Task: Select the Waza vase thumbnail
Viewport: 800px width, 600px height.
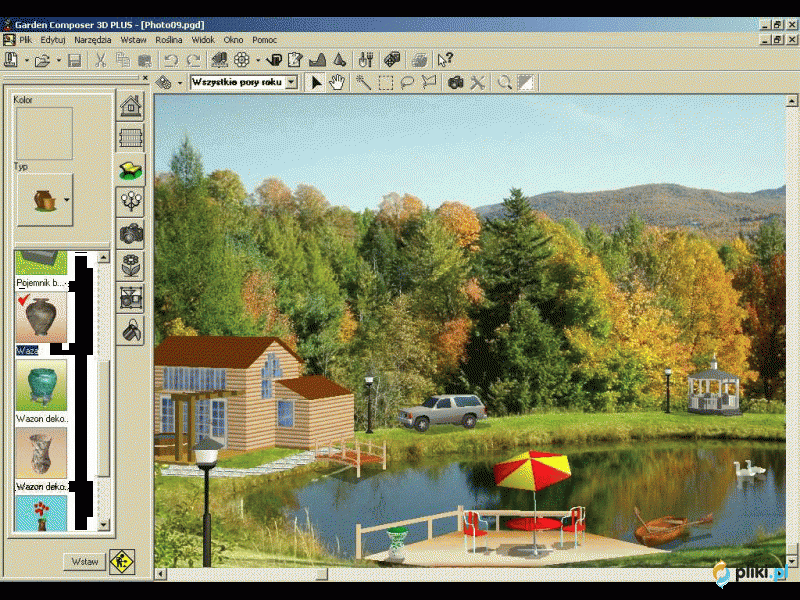Action: (x=41, y=318)
